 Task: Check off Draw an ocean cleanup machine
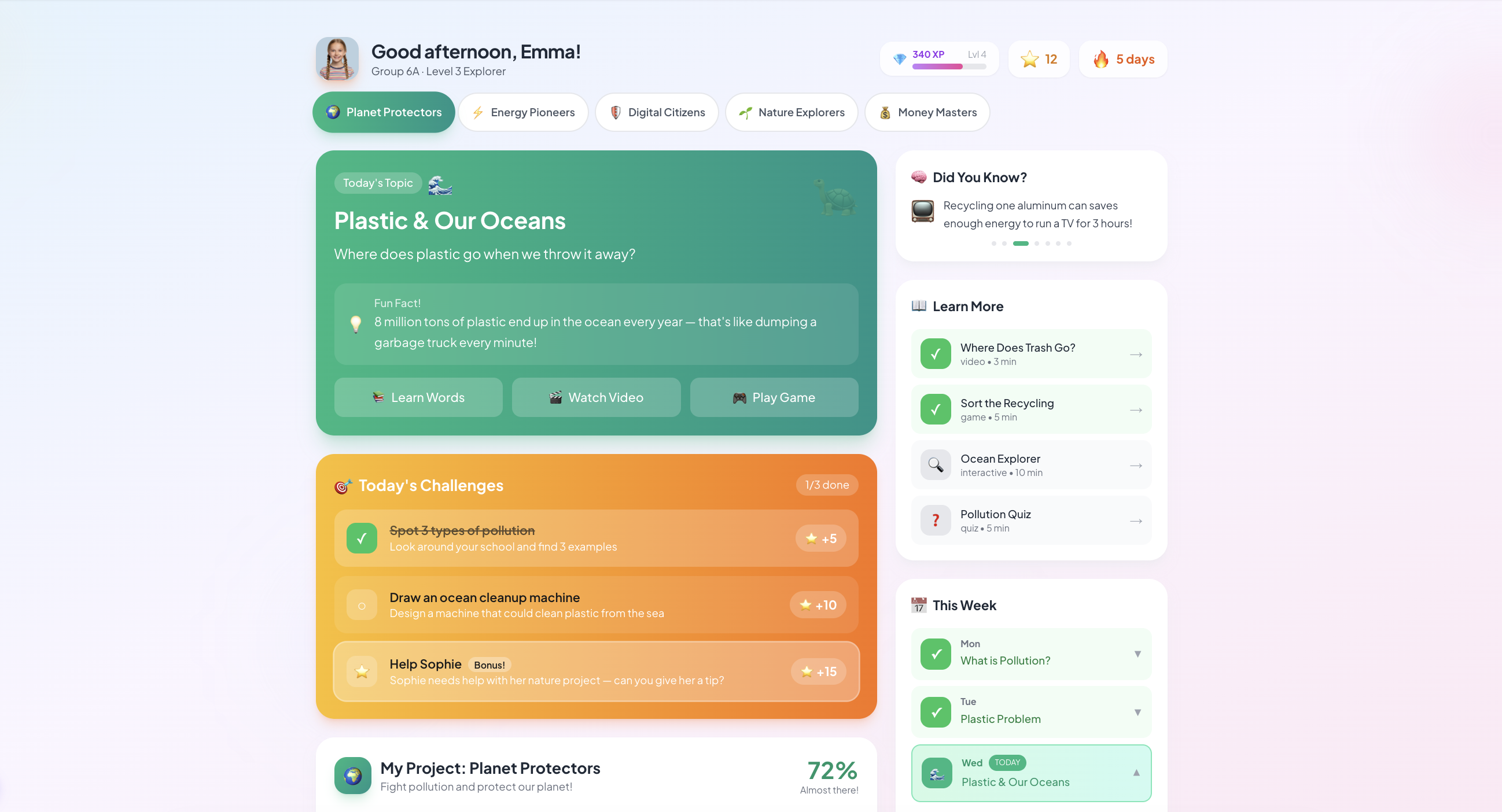pos(362,605)
